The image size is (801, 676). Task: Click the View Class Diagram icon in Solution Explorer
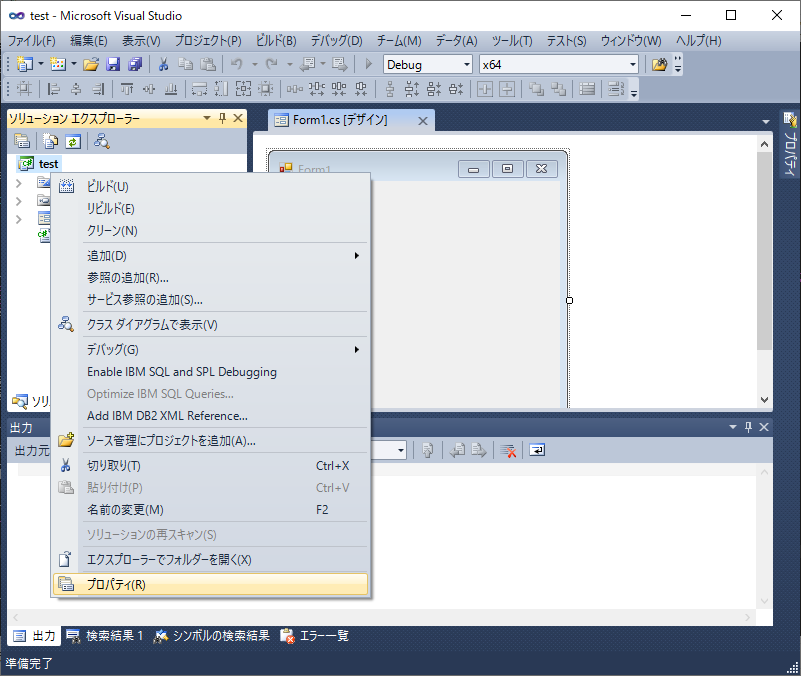click(102, 141)
